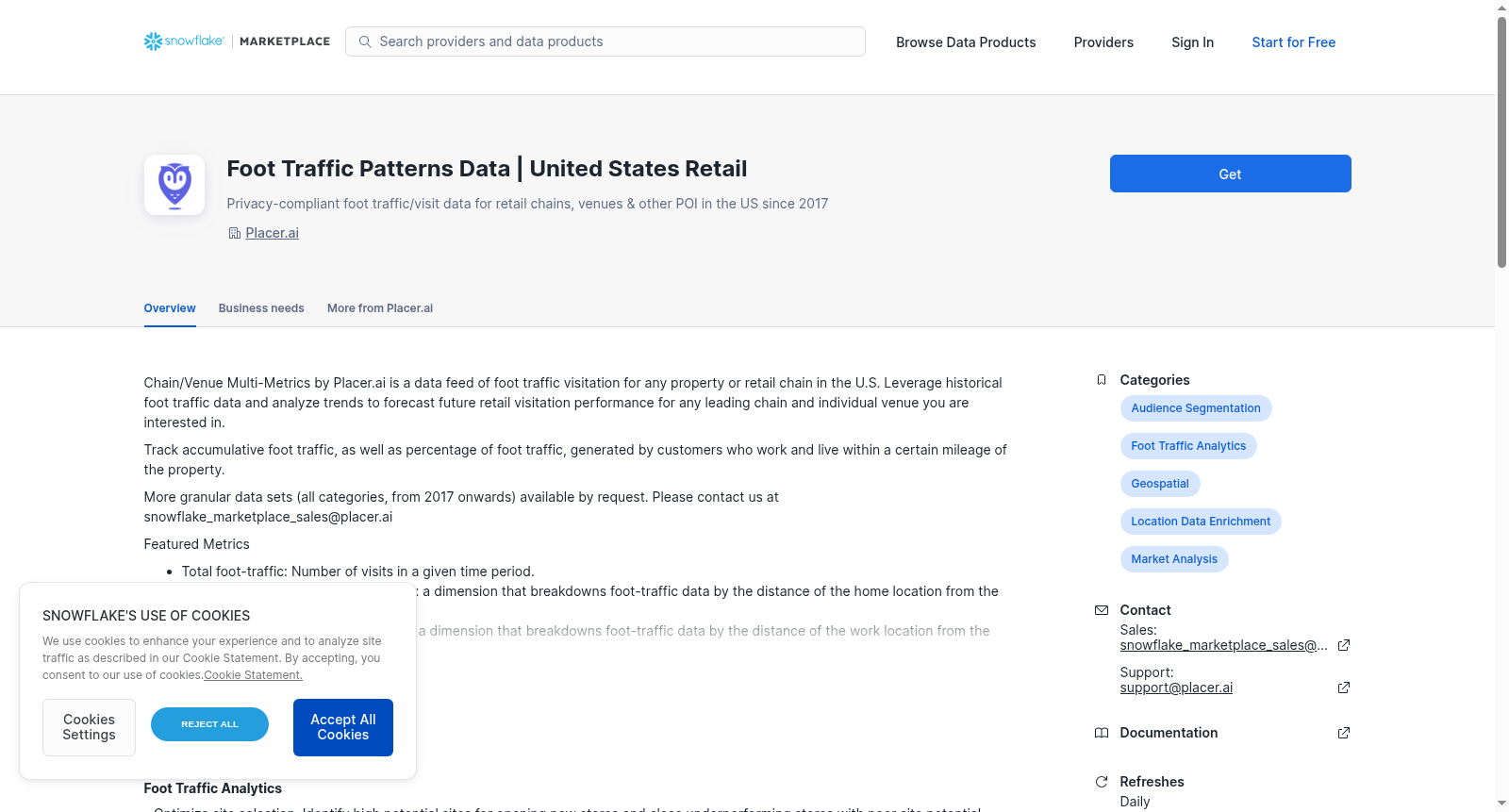Image resolution: width=1509 pixels, height=812 pixels.
Task: Click the Contact envelope icon
Action: (x=1102, y=610)
